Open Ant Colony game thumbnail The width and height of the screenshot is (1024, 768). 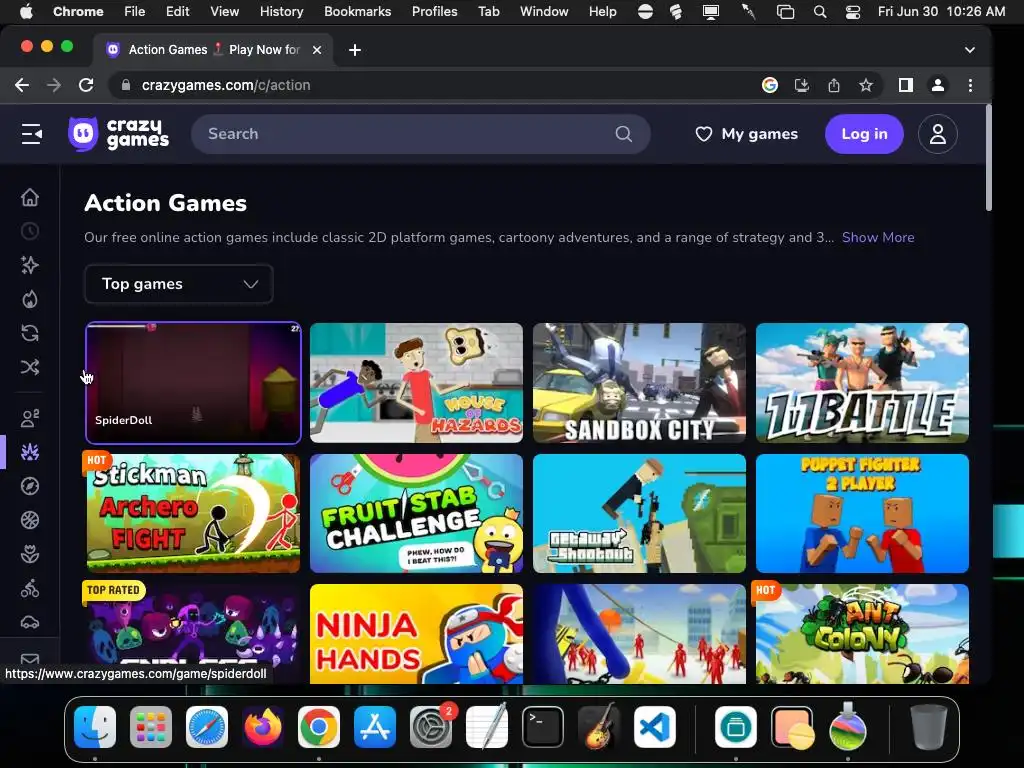coord(862,634)
